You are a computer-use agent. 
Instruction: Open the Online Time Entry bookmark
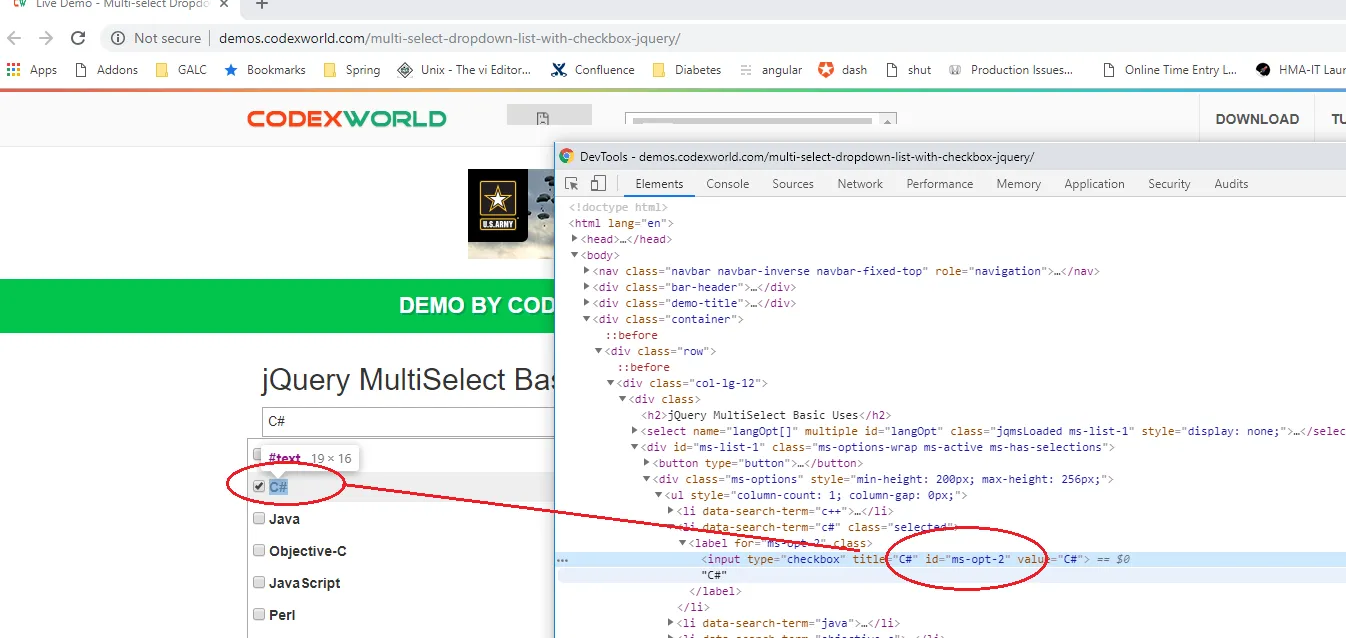click(x=1169, y=70)
